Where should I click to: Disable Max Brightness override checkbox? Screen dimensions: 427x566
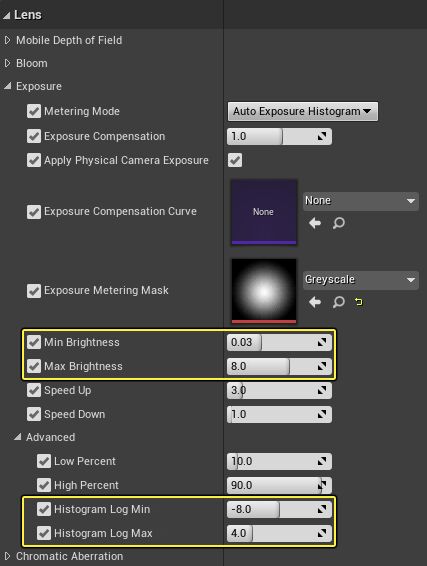pos(34,366)
